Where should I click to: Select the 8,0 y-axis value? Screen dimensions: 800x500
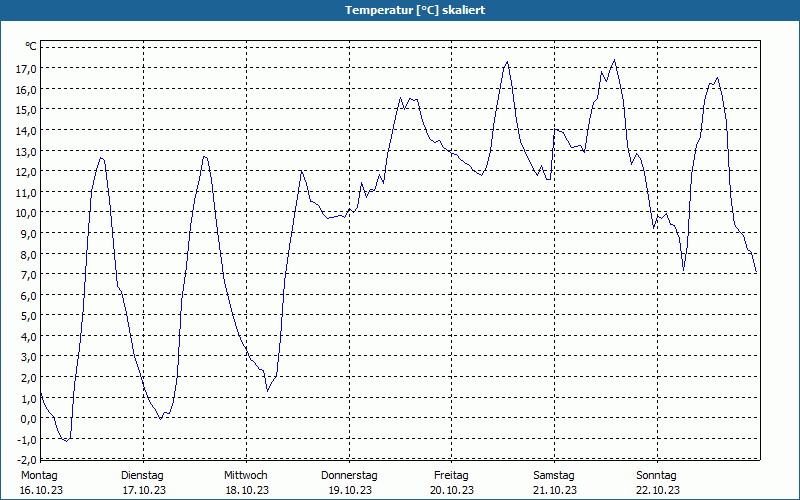coord(29,254)
